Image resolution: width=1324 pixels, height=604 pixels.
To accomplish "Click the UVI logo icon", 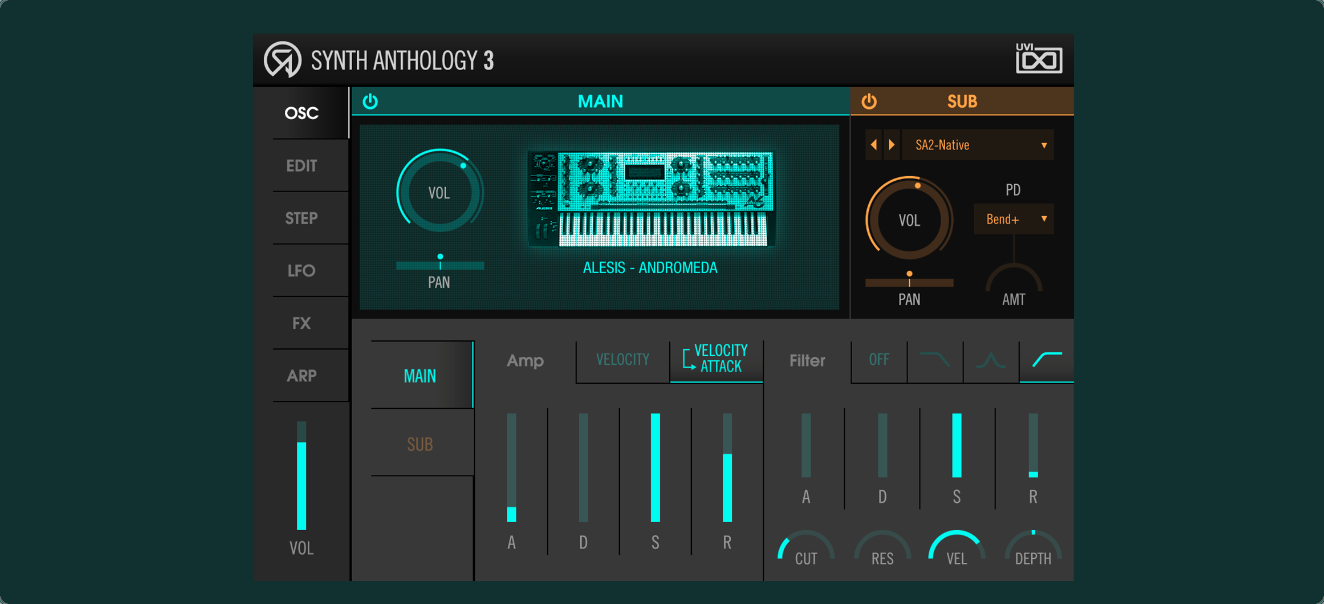I will click(x=1039, y=59).
